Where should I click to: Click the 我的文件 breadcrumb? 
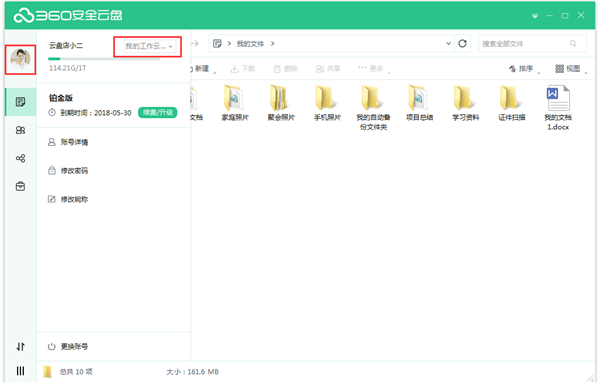[x=250, y=44]
